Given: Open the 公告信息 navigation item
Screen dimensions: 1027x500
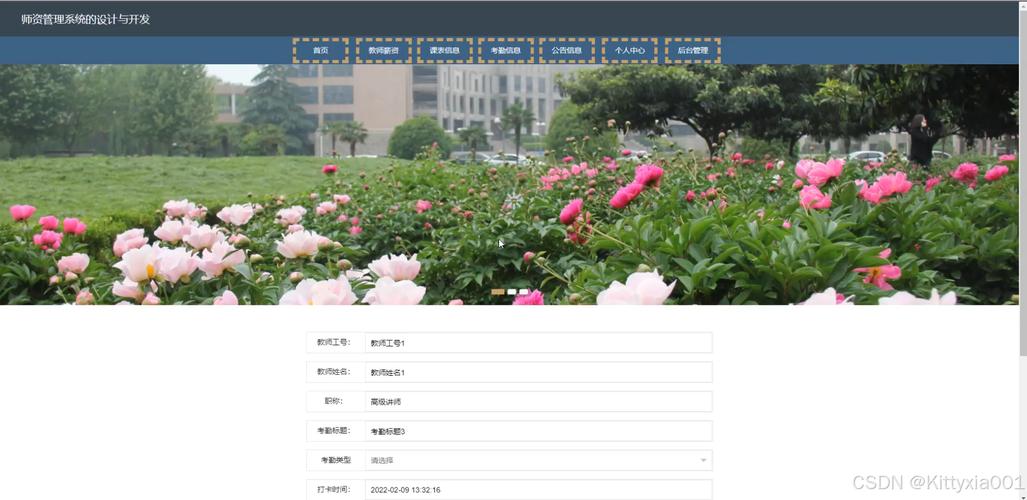Looking at the screenshot, I should (x=567, y=50).
